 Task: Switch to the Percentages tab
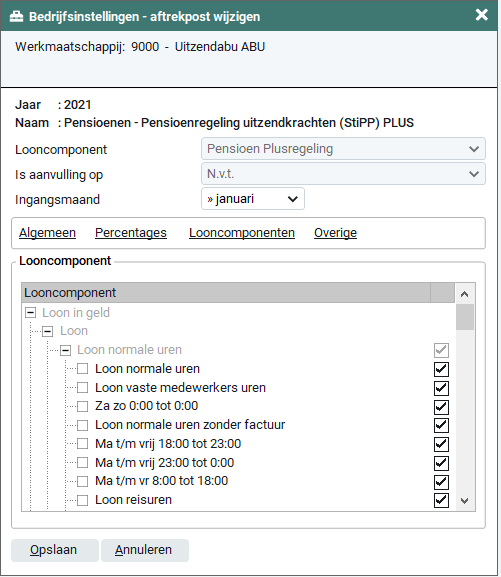[131, 233]
